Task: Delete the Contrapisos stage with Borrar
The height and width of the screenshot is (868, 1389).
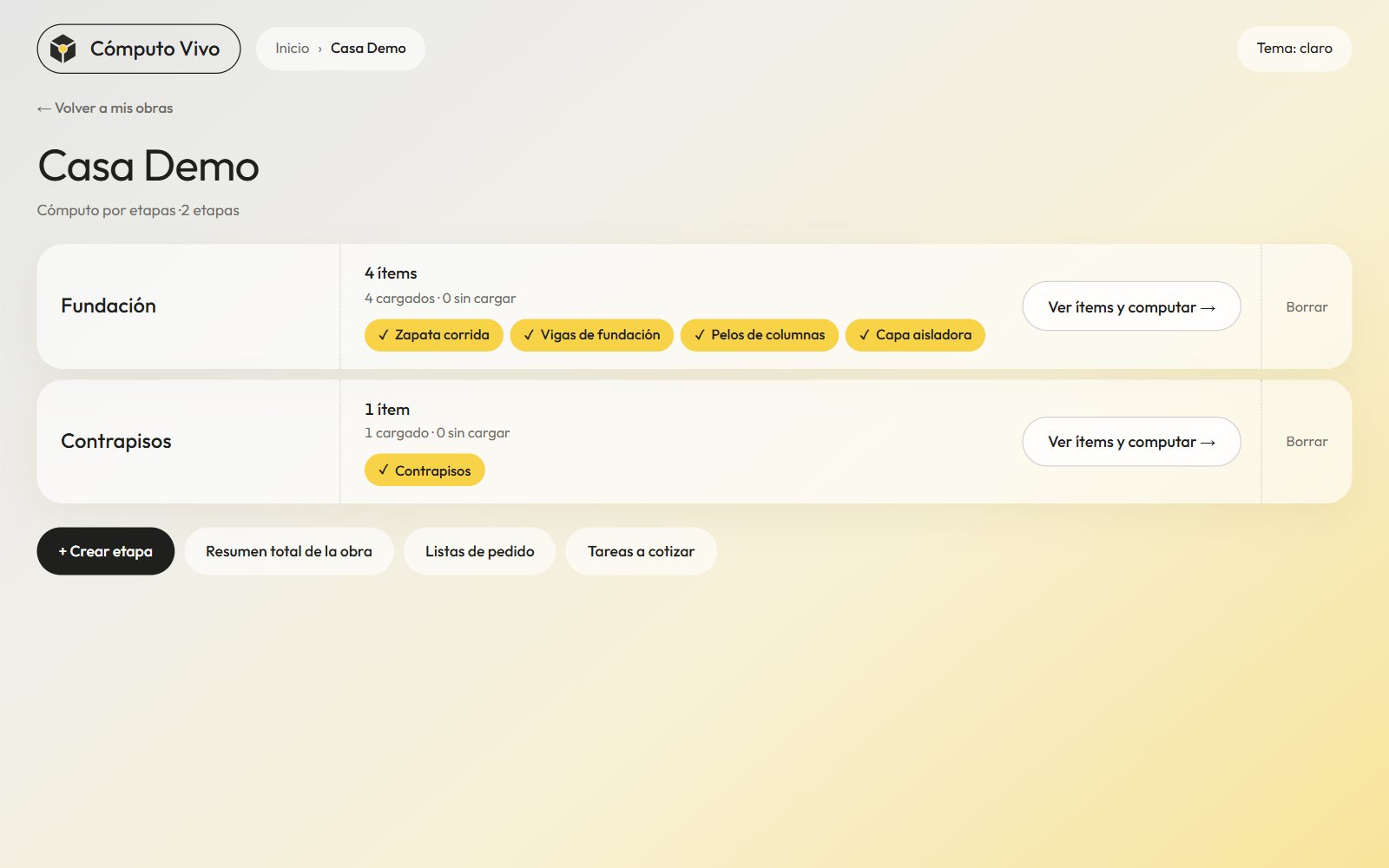Action: (x=1307, y=442)
